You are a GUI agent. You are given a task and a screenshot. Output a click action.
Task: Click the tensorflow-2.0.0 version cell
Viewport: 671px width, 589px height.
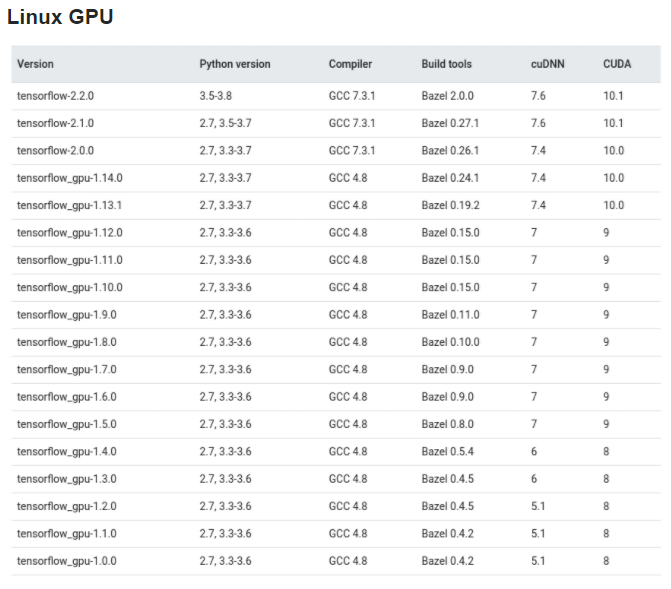click(x=55, y=151)
